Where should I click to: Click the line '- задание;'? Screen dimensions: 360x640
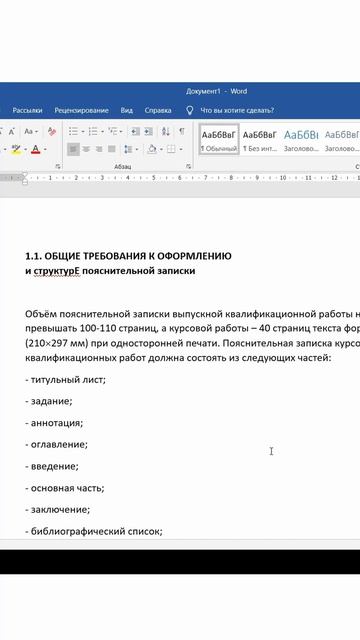(x=49, y=401)
